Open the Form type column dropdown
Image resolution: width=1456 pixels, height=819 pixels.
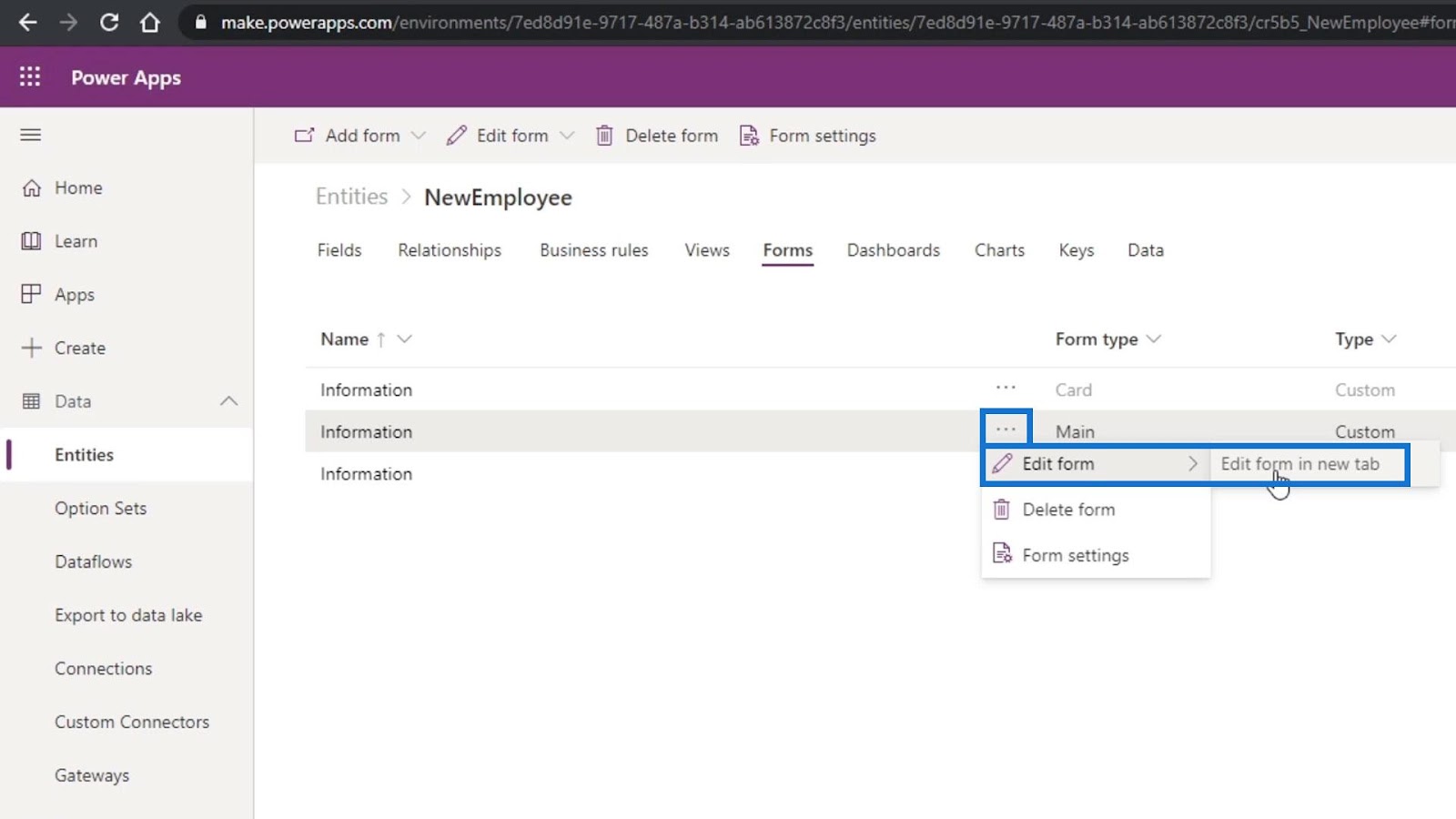click(x=1154, y=339)
